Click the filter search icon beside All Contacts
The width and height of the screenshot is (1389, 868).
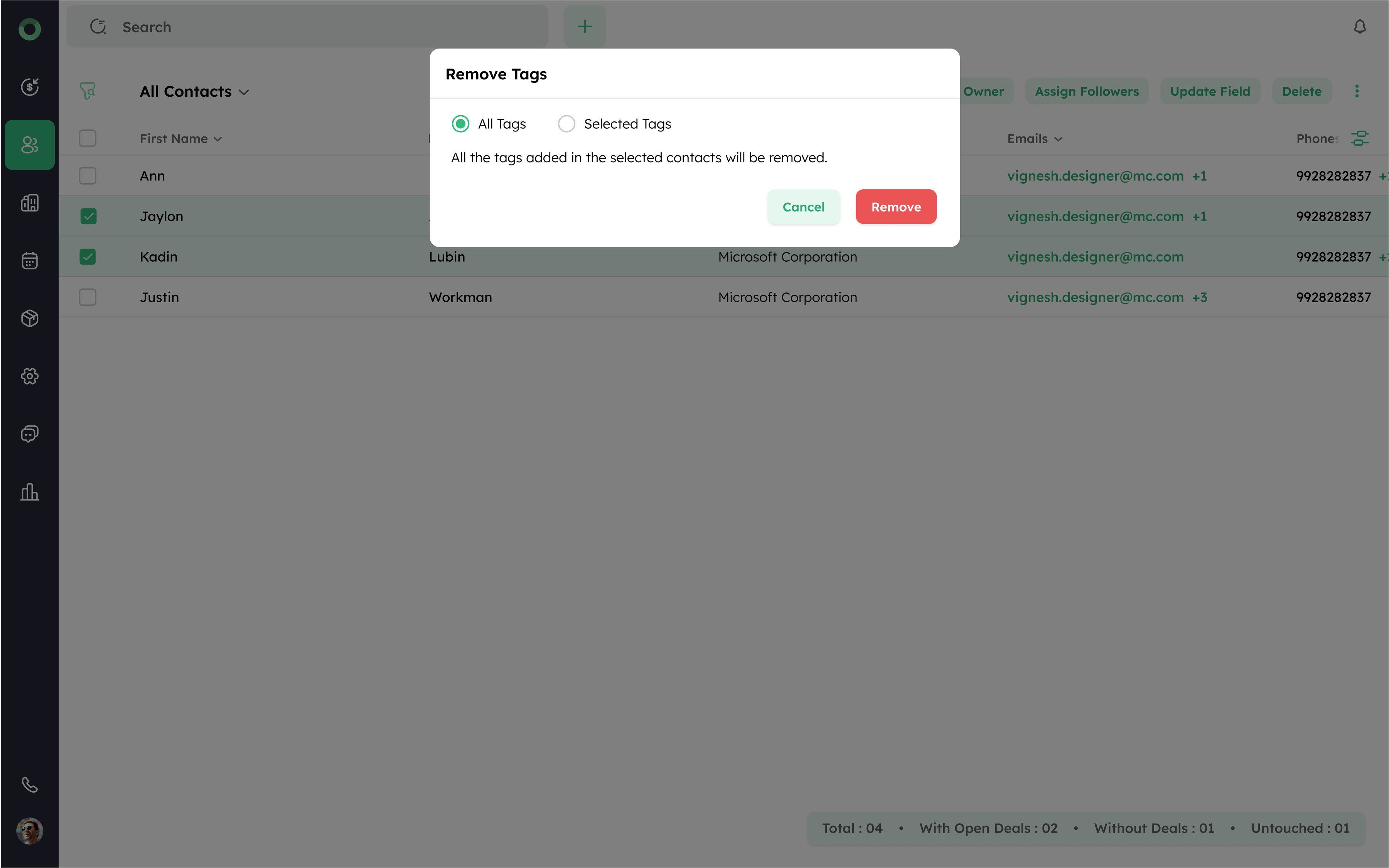point(87,91)
